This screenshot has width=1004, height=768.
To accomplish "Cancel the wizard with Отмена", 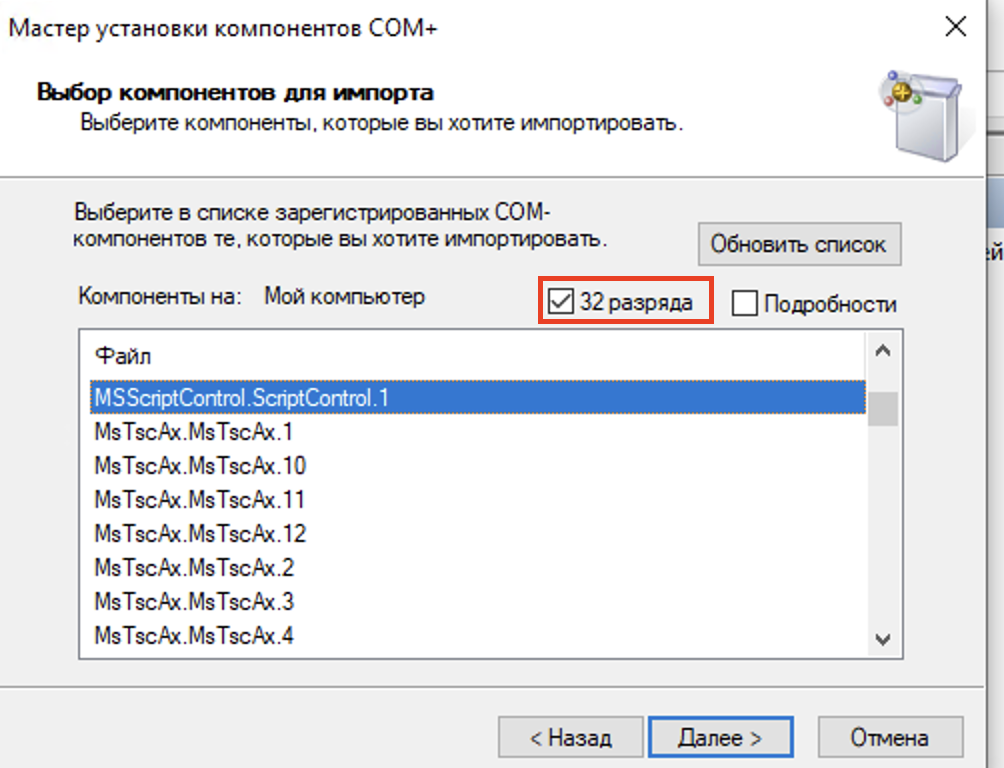I will tap(889, 738).
